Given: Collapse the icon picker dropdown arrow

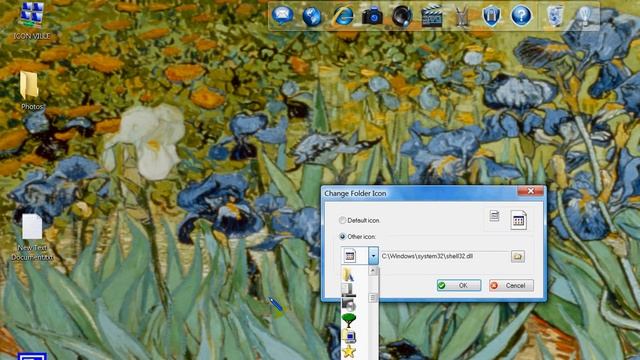Looking at the screenshot, I should (x=373, y=256).
